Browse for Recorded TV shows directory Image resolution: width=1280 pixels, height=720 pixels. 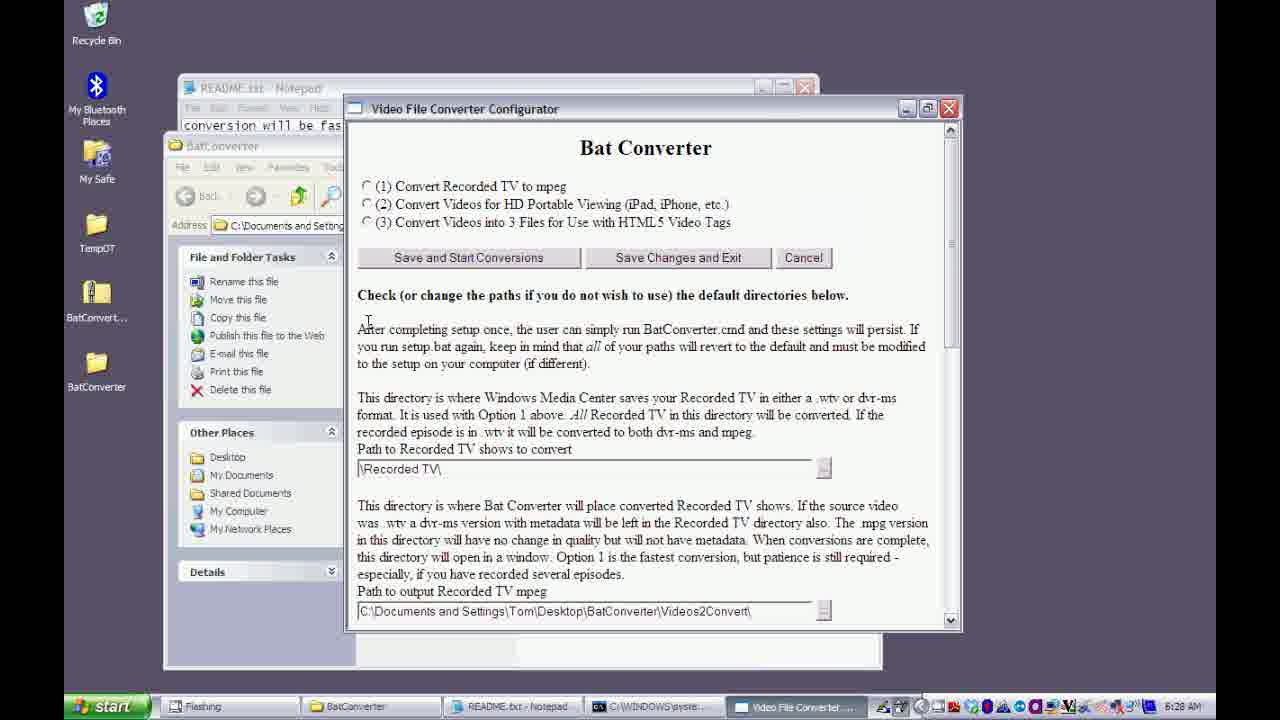click(x=824, y=468)
